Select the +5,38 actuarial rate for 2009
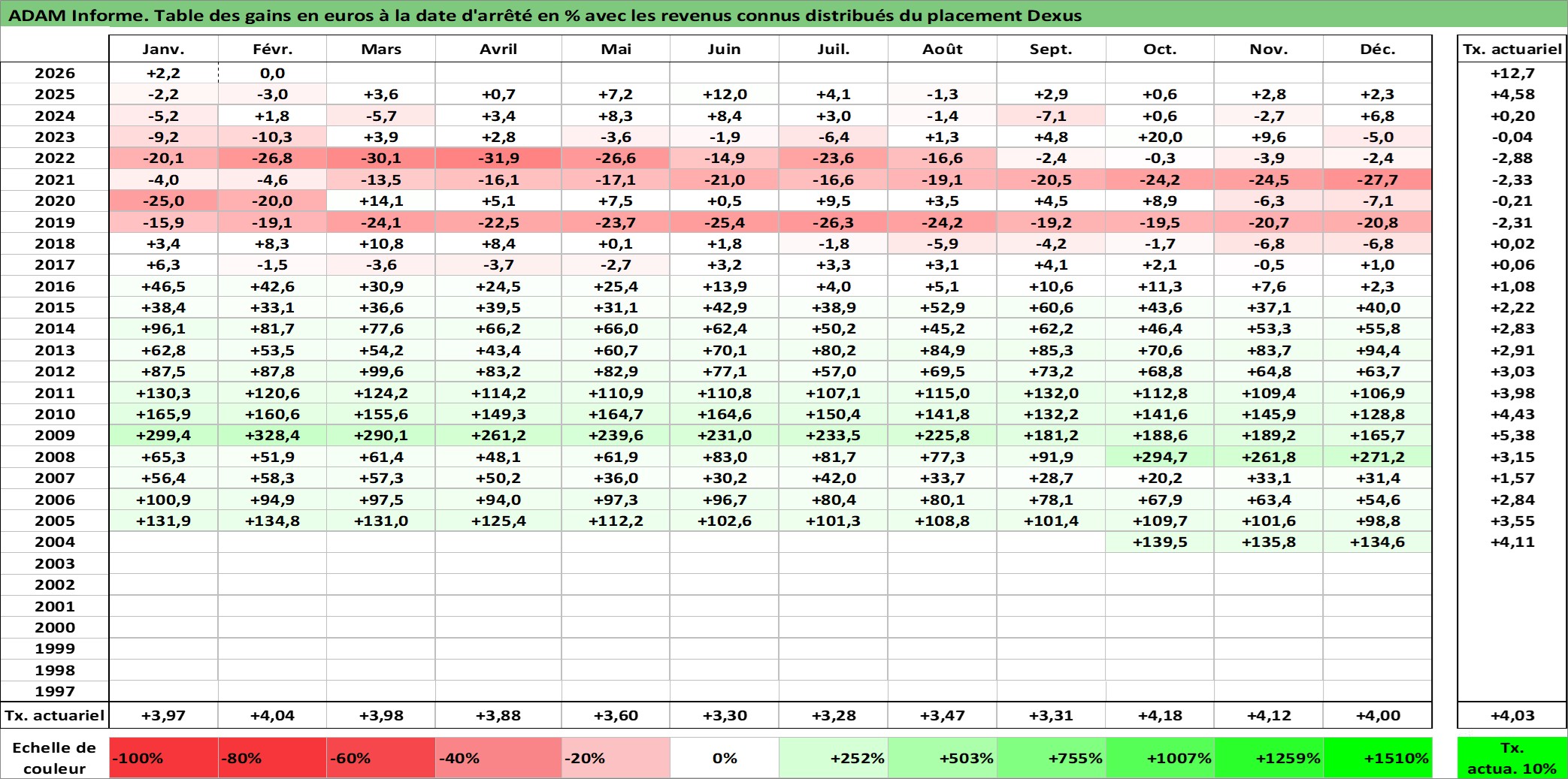 pos(1512,435)
